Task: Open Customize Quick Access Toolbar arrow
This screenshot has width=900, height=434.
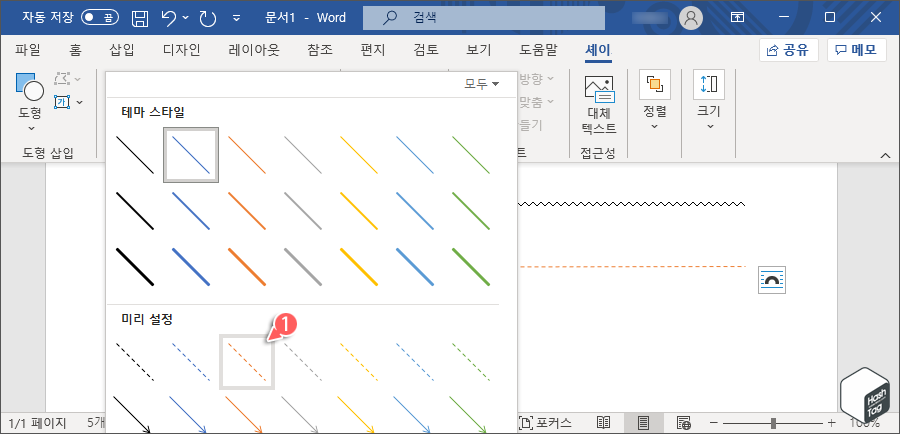Action: pyautogui.click(x=236, y=18)
